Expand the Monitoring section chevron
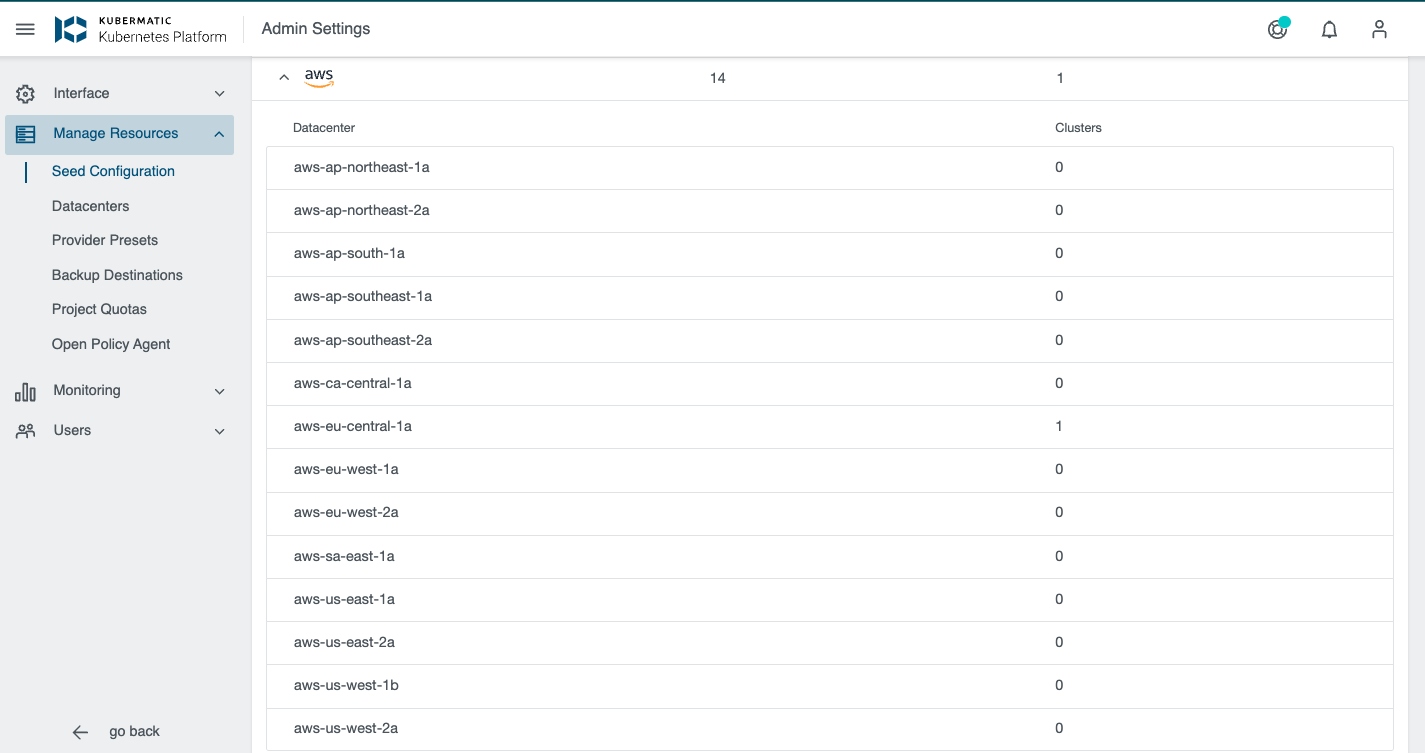The width and height of the screenshot is (1425, 753). [x=220, y=392]
